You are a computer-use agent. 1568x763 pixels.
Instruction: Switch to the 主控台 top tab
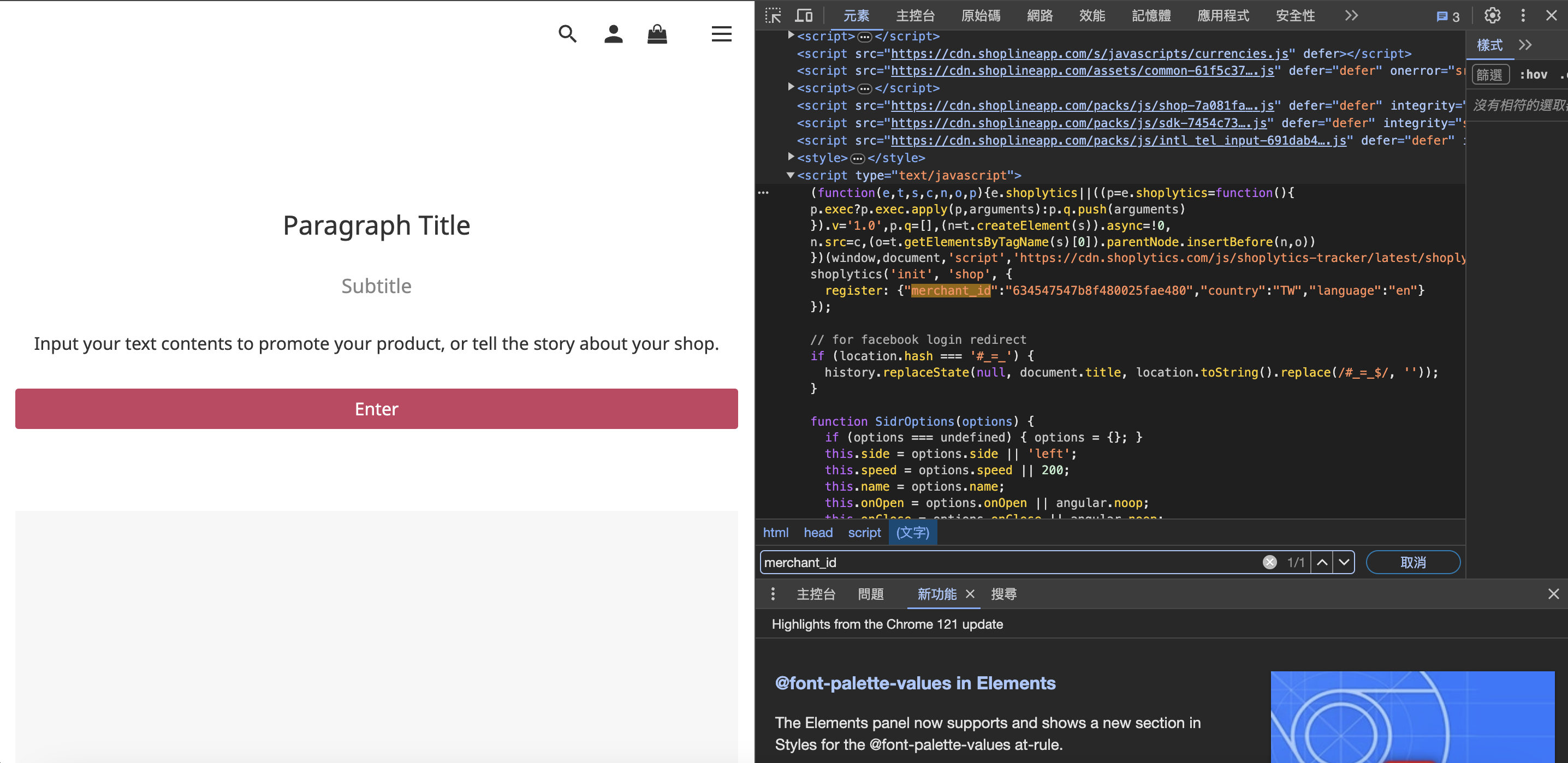915,16
